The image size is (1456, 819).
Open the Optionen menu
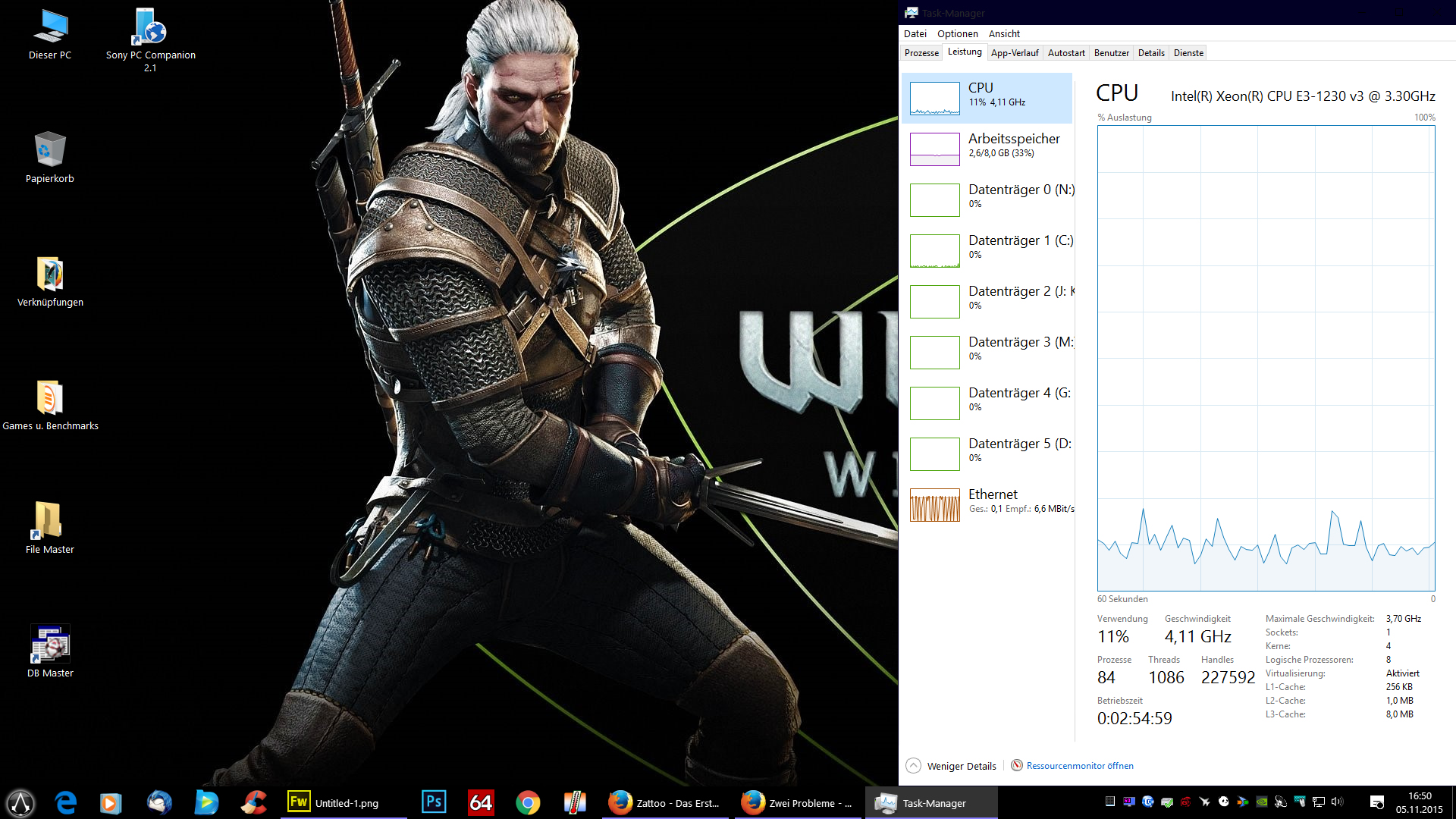pos(957,34)
